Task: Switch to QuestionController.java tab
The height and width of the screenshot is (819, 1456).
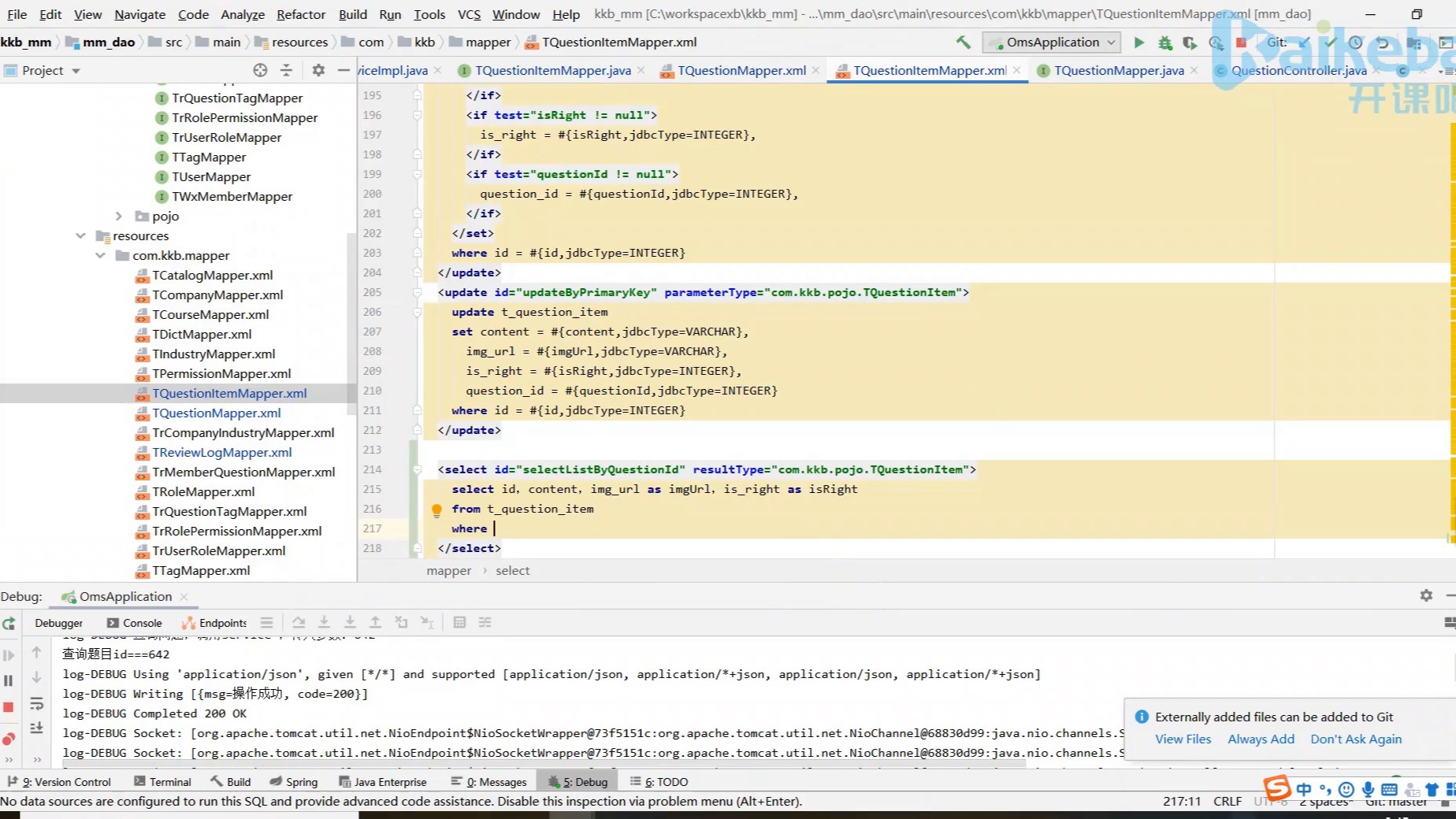Action: click(1298, 70)
